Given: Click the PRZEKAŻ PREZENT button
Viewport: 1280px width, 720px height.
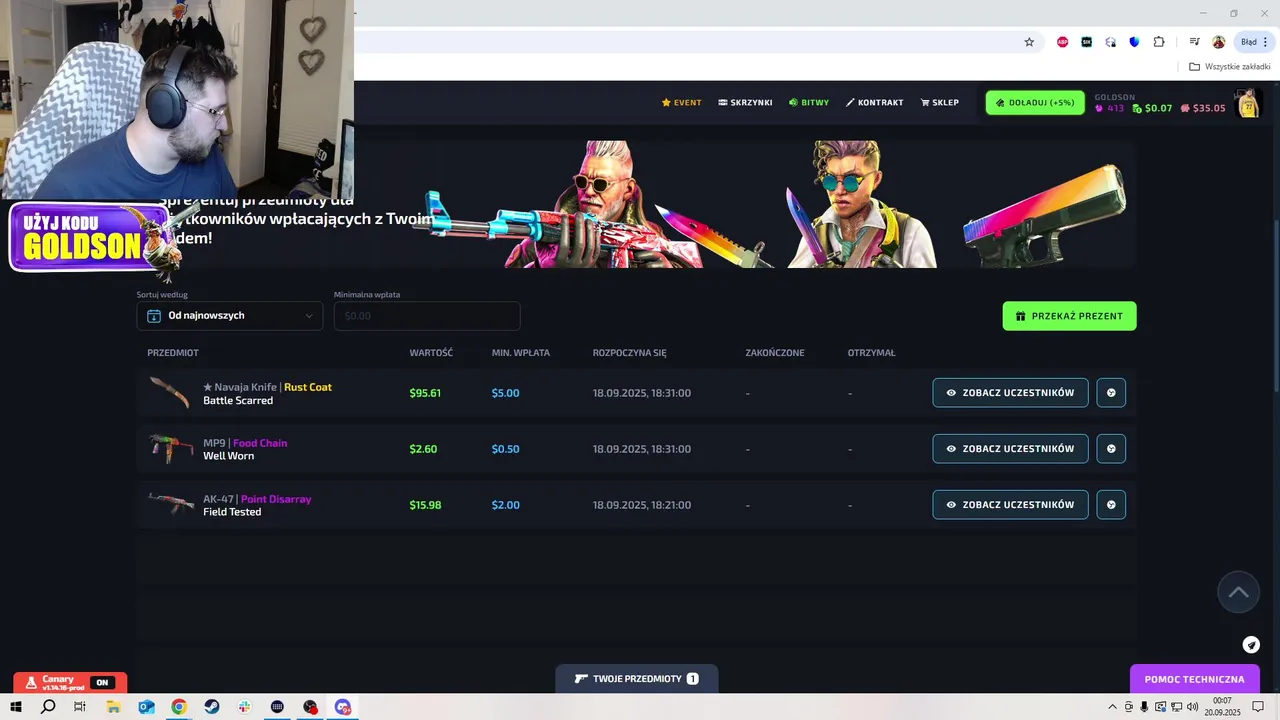Looking at the screenshot, I should [x=1069, y=316].
